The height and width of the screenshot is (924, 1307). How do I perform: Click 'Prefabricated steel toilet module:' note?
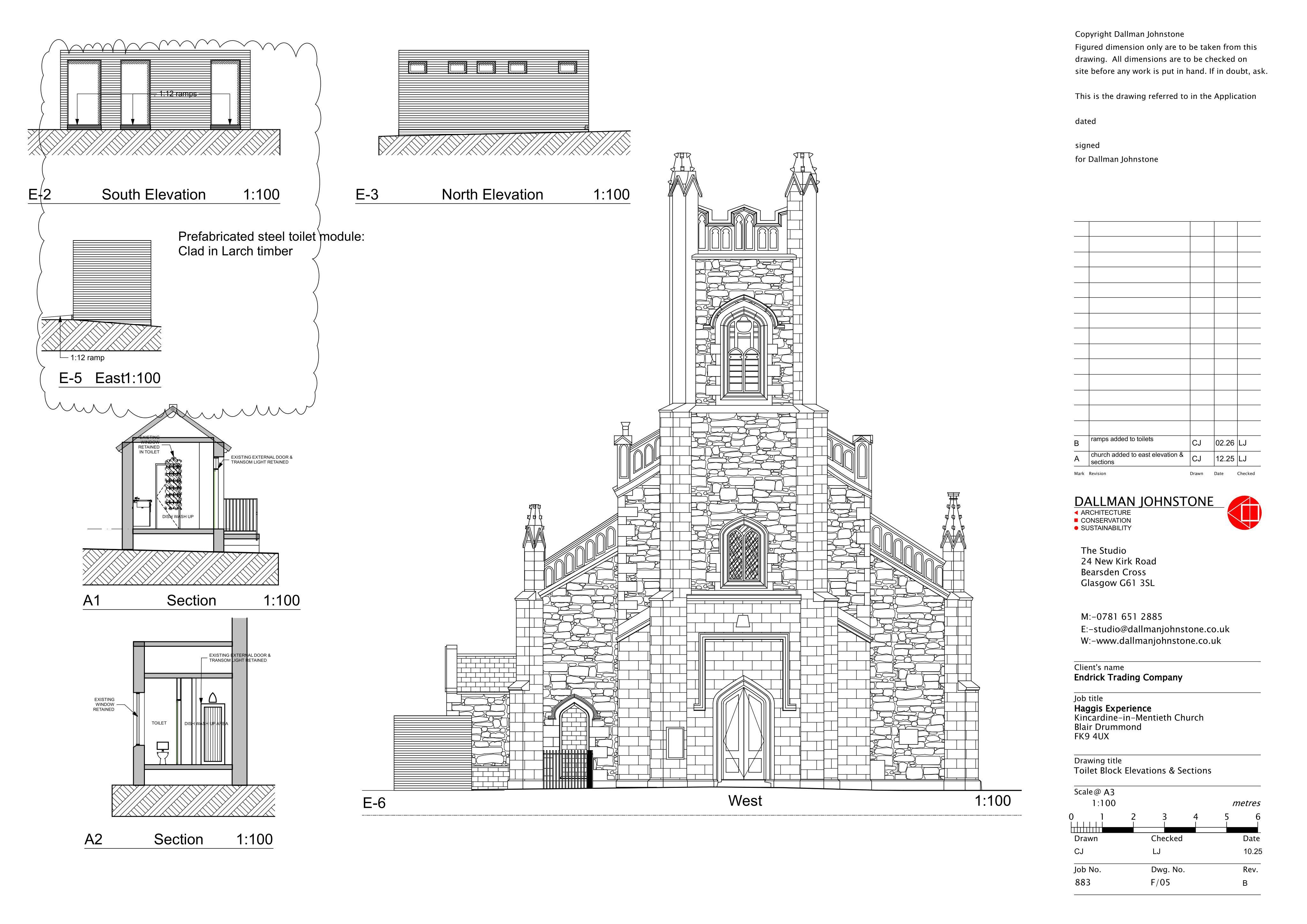tap(272, 237)
